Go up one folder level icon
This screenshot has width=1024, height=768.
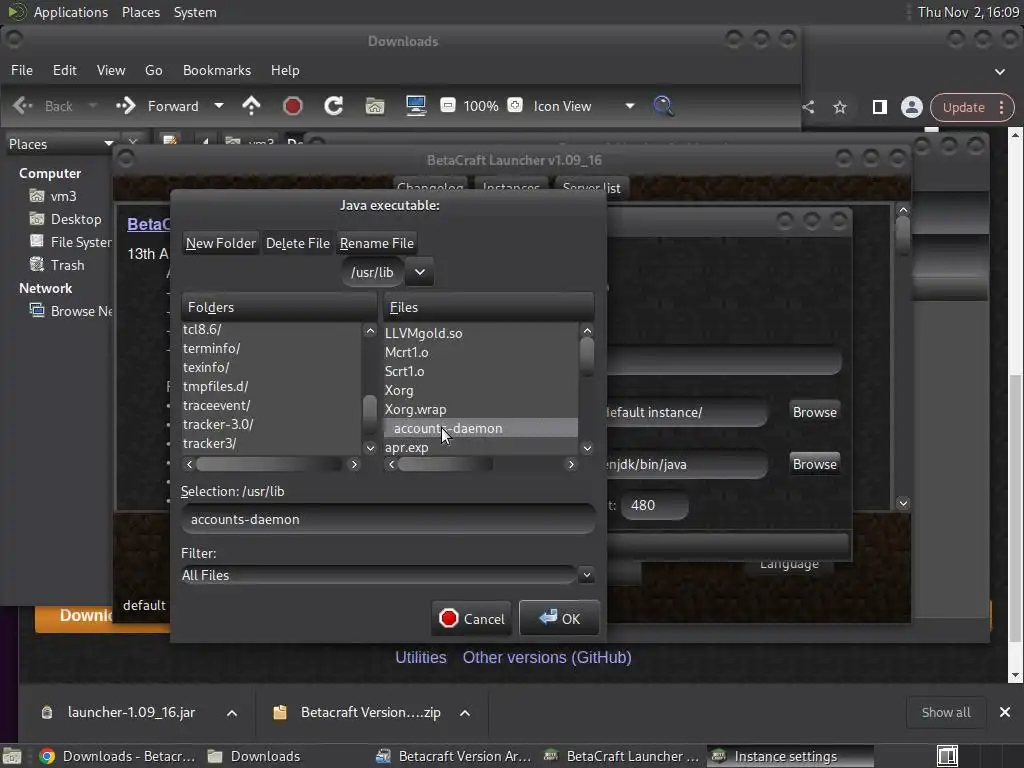coord(251,106)
